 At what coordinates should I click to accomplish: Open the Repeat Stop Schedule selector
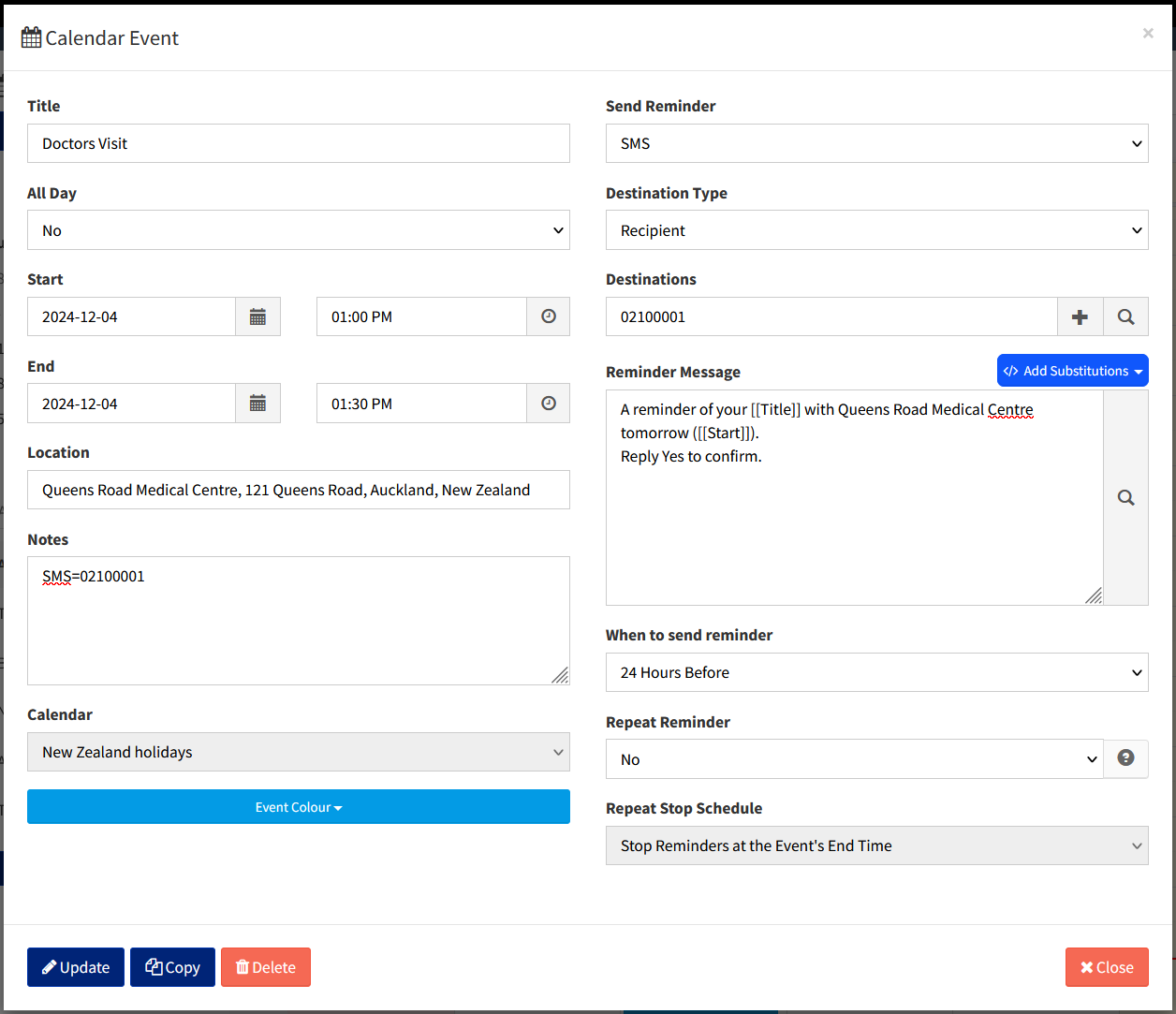coord(876,845)
